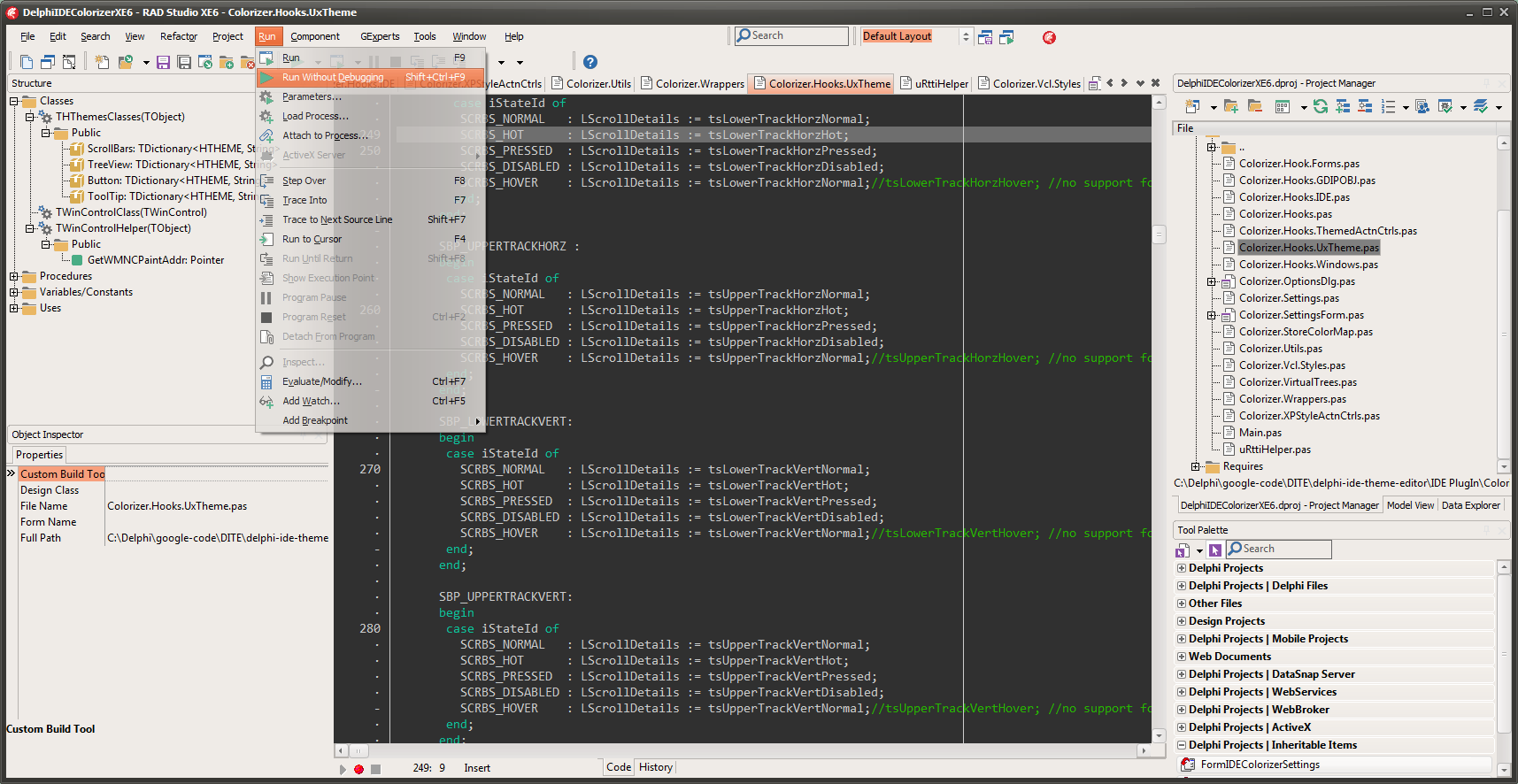Viewport: 1518px width, 784px height.
Task: Click the File Name property value in Object Inspector
Action: pos(217,506)
